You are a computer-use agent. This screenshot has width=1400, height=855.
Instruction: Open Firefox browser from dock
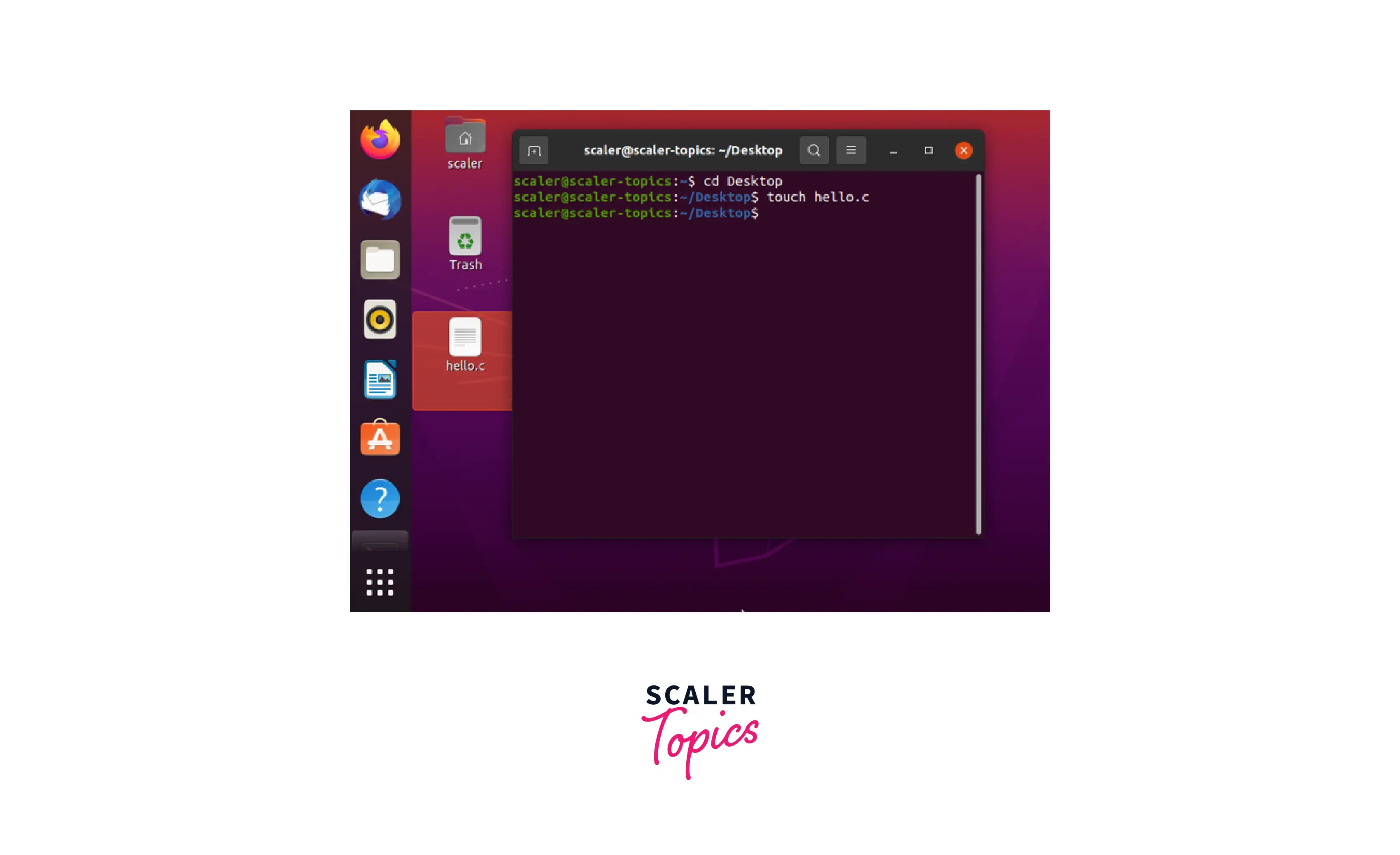[x=382, y=140]
